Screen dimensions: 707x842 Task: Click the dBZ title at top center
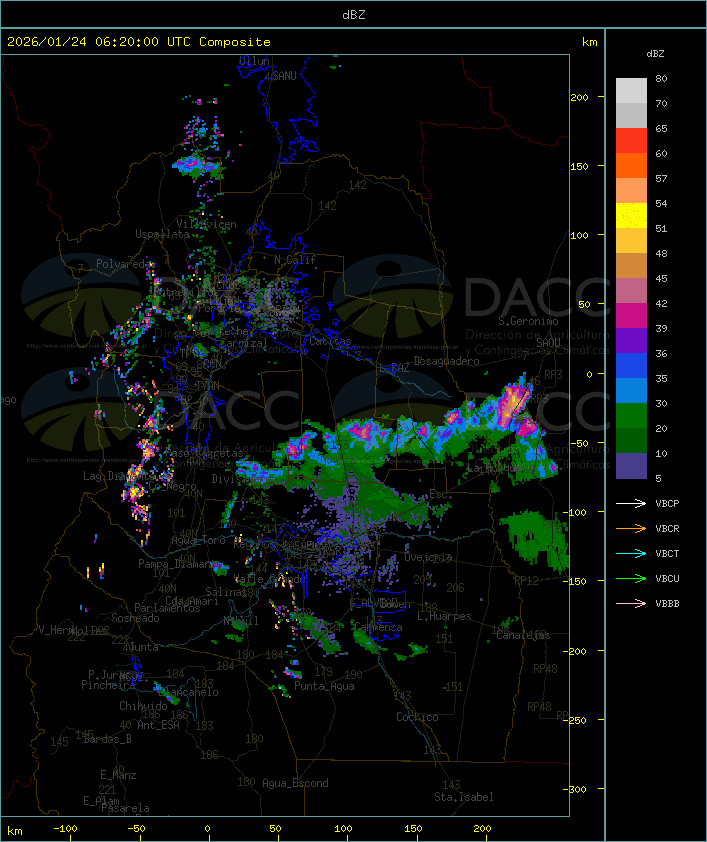(x=353, y=13)
